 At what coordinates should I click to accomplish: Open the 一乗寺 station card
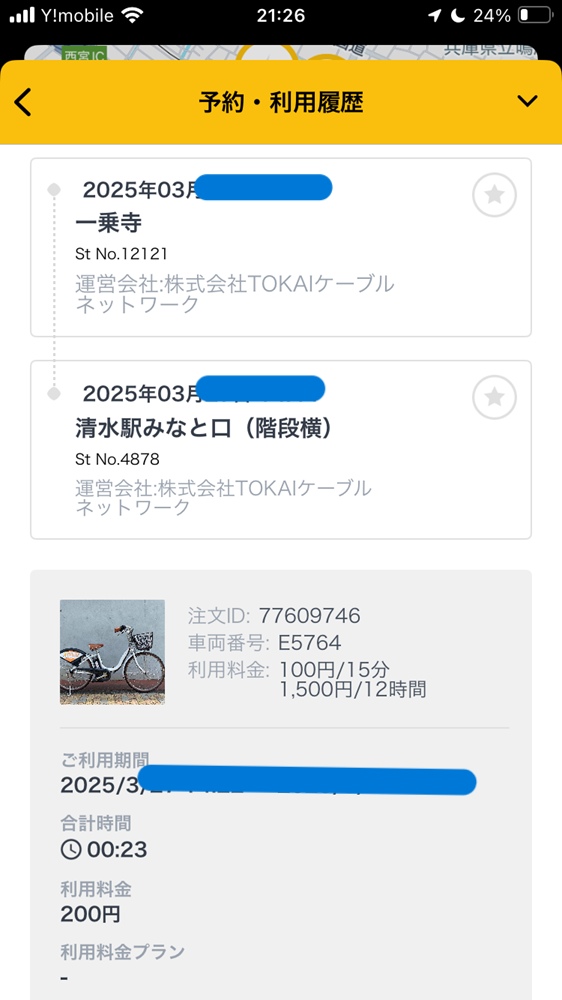tap(281, 247)
